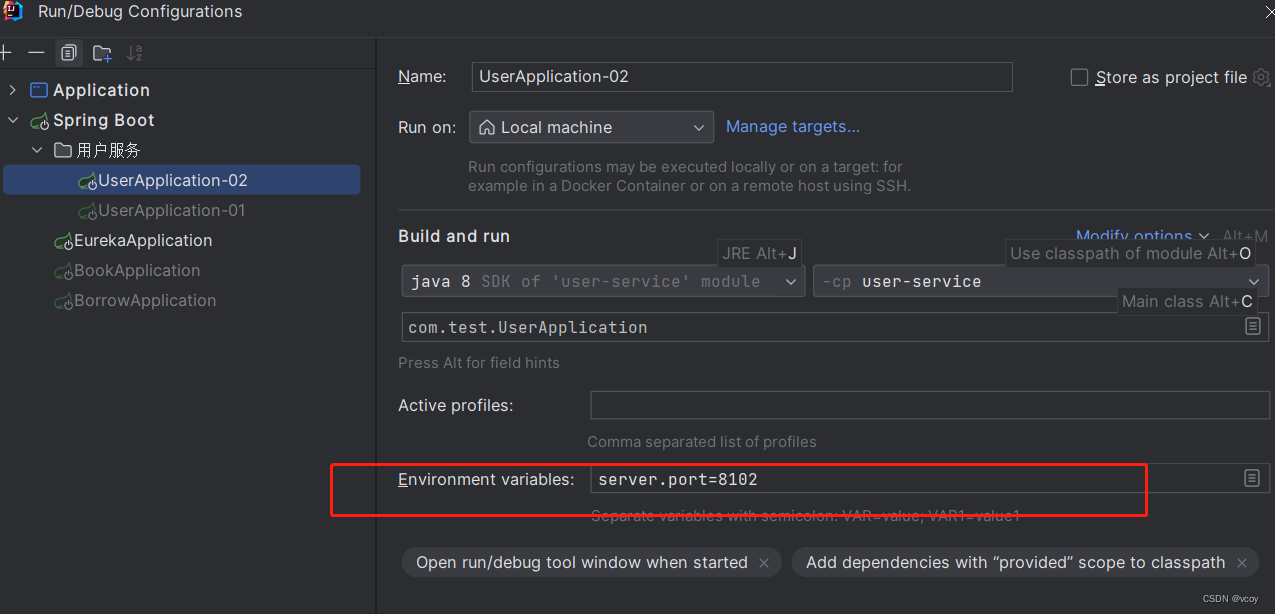Collapse the Spring Boot tree node
1275x614 pixels.
12,120
